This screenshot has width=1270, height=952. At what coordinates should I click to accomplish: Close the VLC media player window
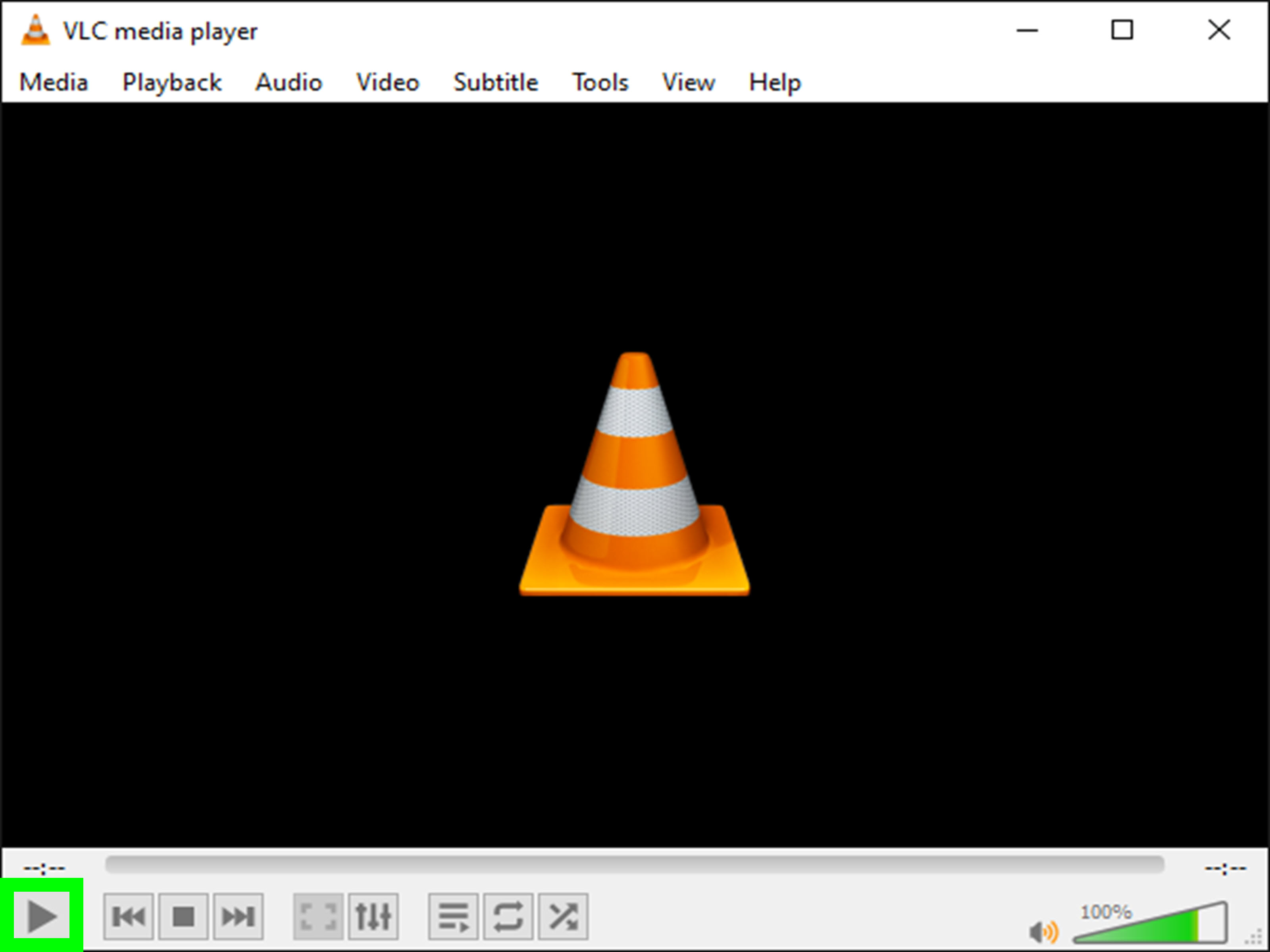pos(1219,30)
